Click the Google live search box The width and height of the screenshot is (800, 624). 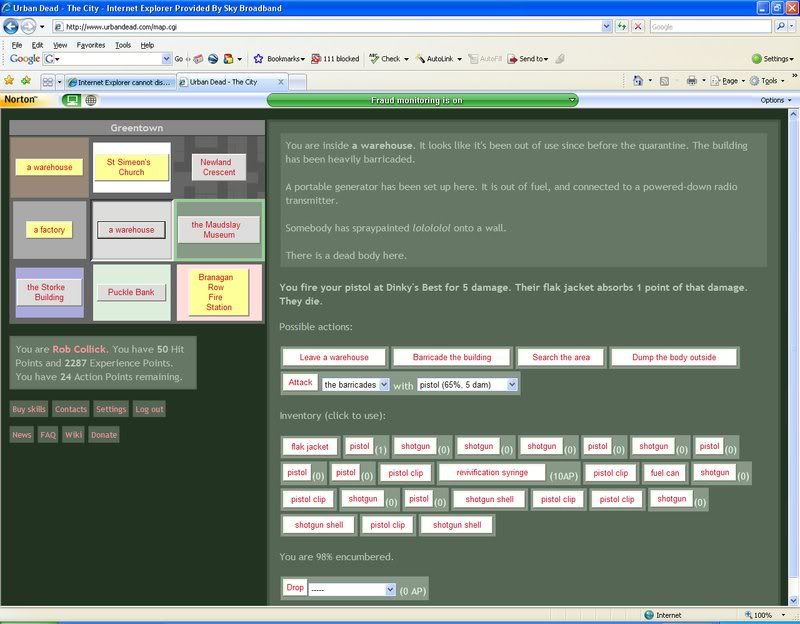710,27
